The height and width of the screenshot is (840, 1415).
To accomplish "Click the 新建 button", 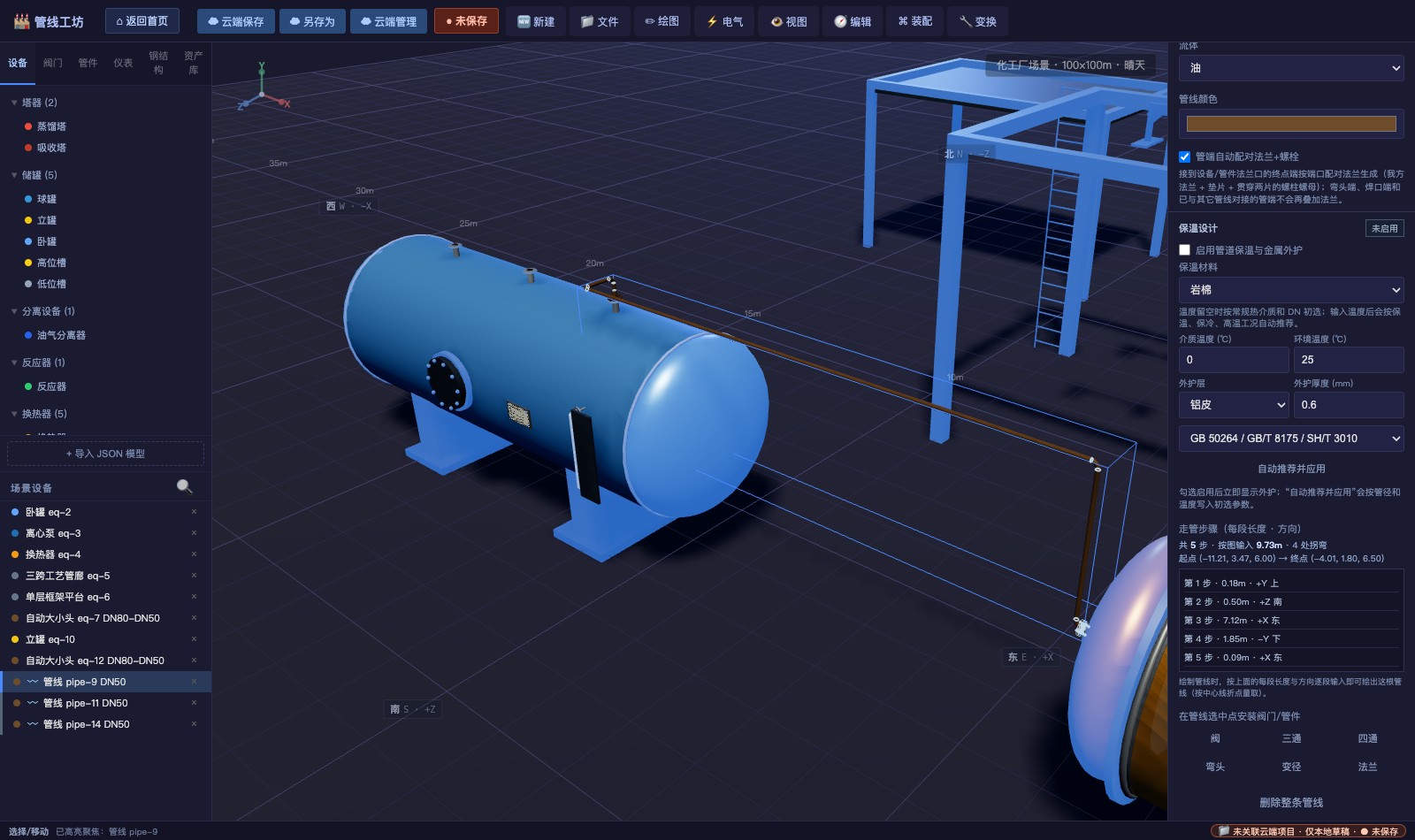I will (536, 21).
